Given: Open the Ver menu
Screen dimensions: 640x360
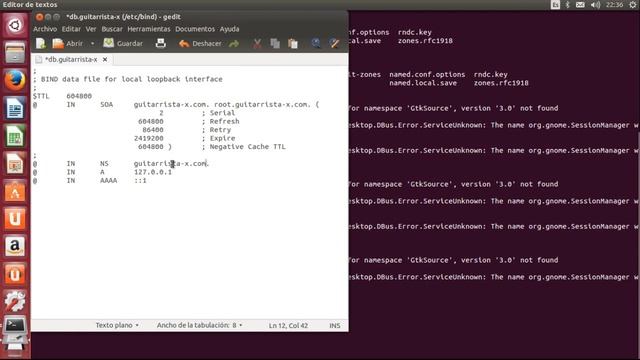Looking at the screenshot, I should tap(91, 29).
